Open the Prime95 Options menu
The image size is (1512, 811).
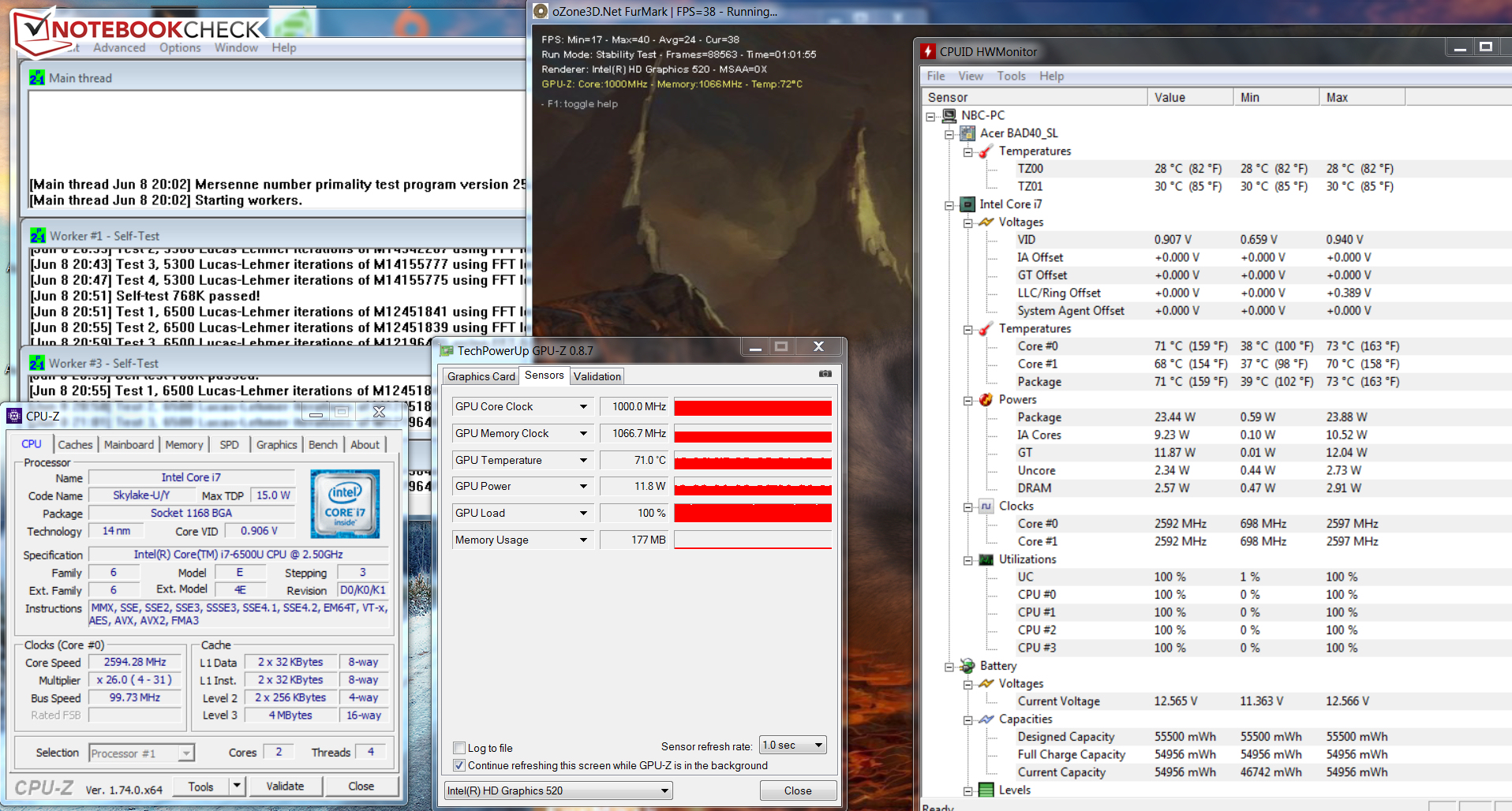click(180, 47)
